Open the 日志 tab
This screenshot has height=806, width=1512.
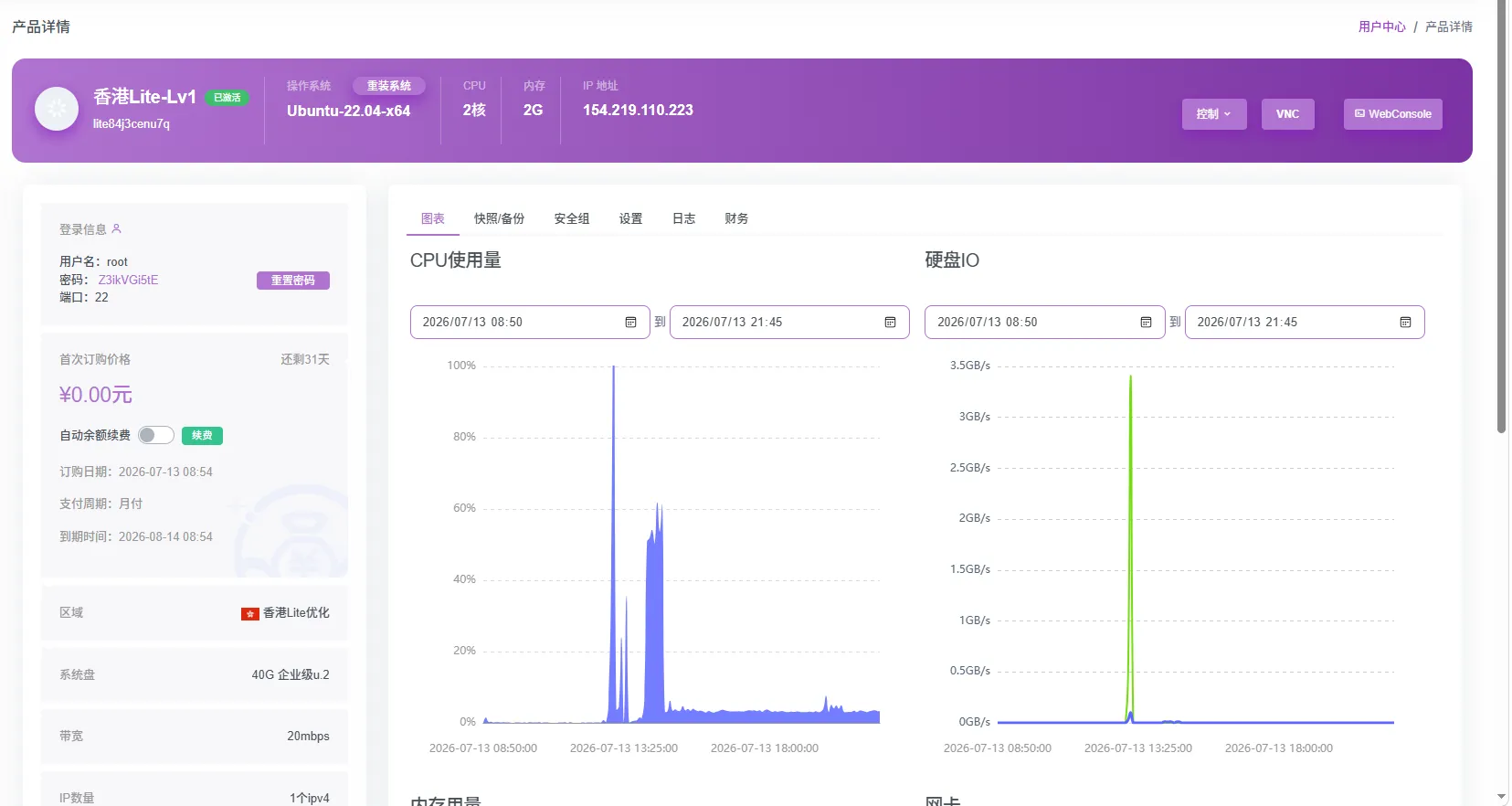coord(683,218)
